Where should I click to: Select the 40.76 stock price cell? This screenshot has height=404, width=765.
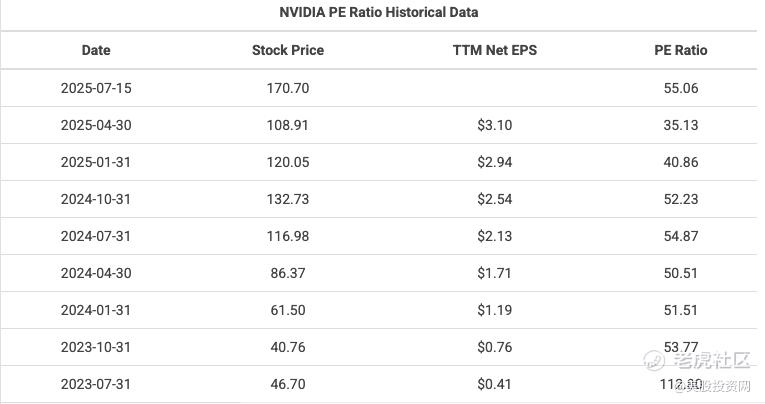pos(288,347)
